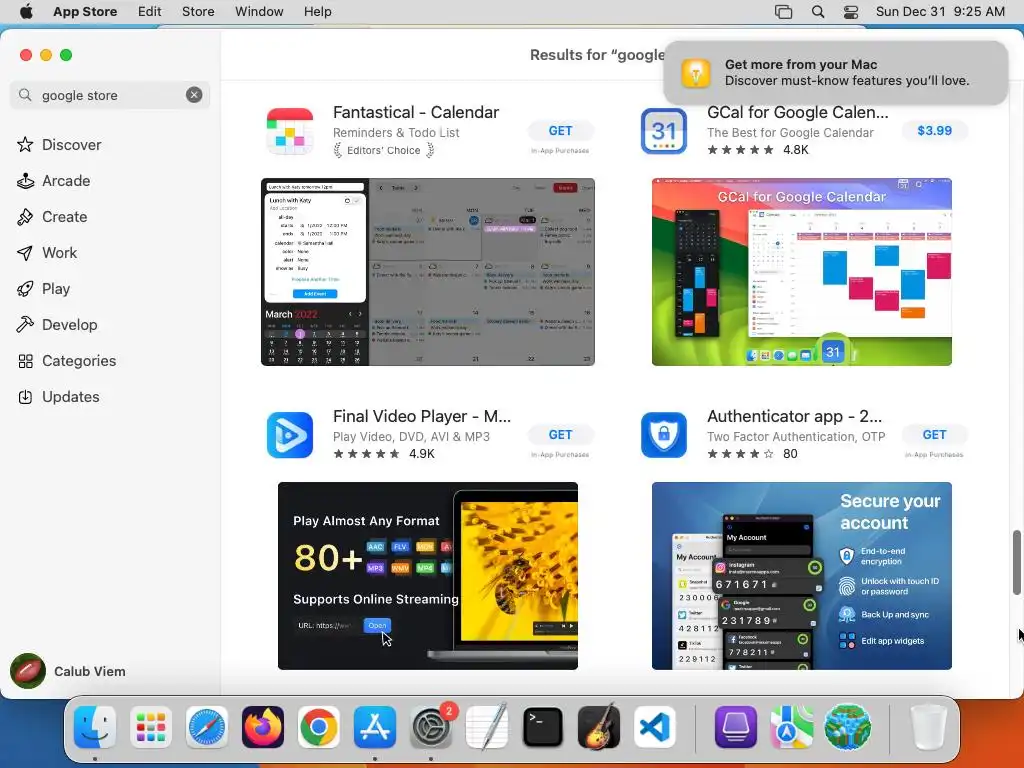Screen dimensions: 1024x768
Task: Open the Authenticator app shield icon
Action: coord(664,435)
